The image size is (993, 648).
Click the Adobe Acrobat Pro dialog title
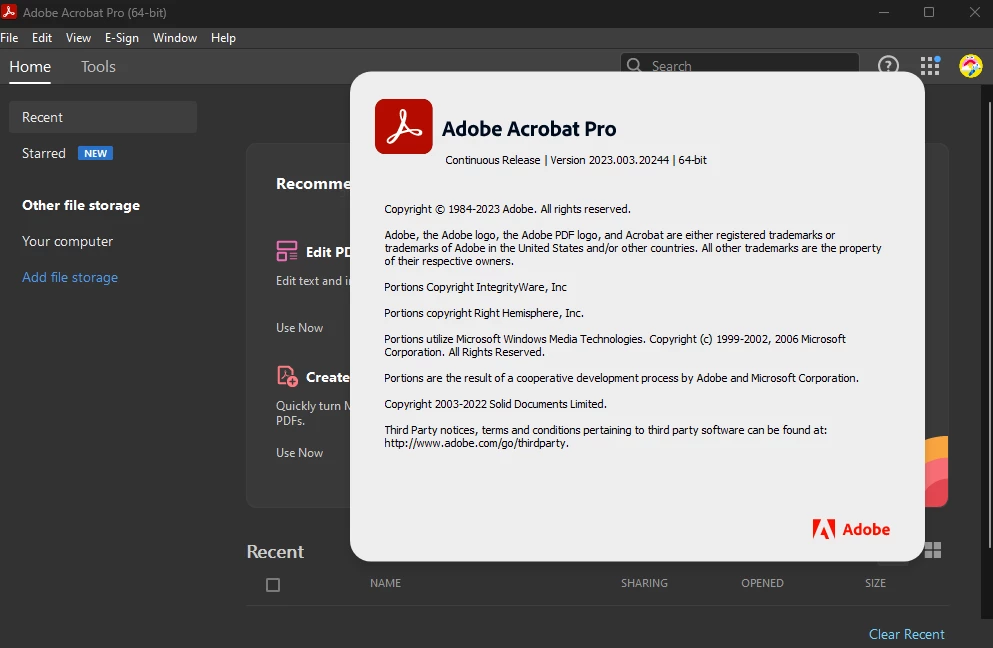(529, 129)
